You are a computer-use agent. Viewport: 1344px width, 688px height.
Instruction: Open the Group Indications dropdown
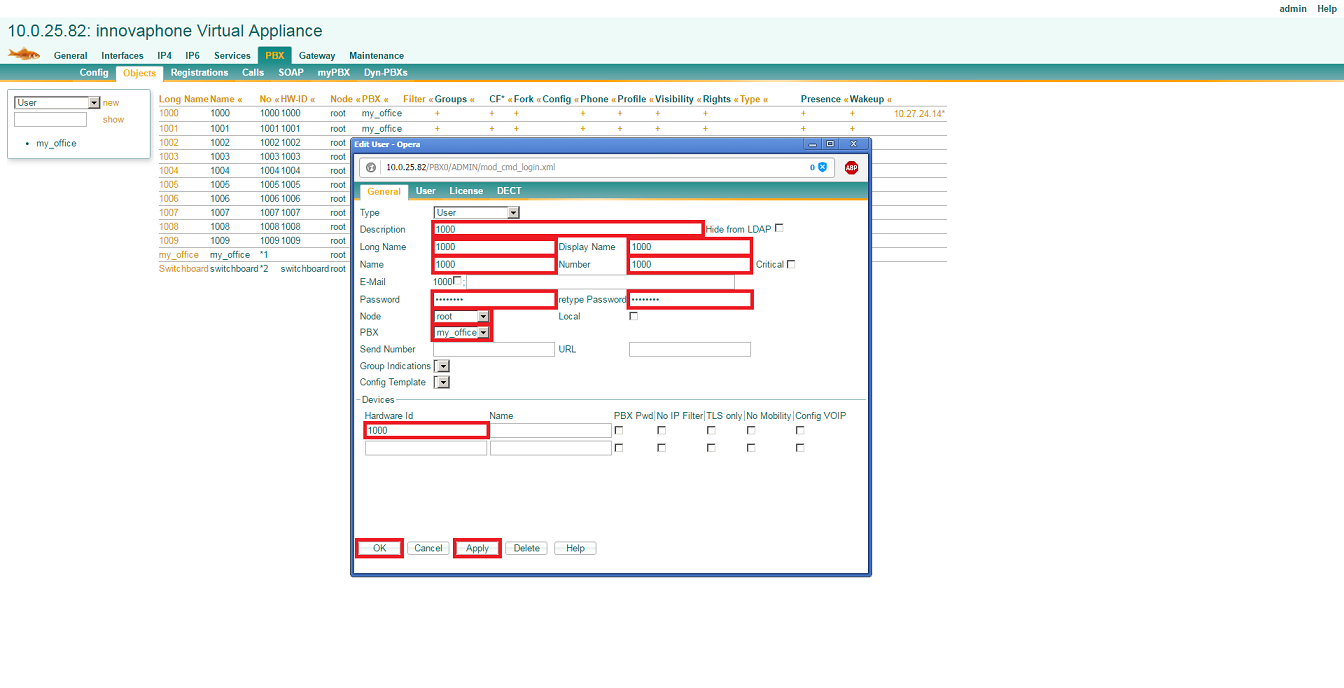tap(442, 366)
